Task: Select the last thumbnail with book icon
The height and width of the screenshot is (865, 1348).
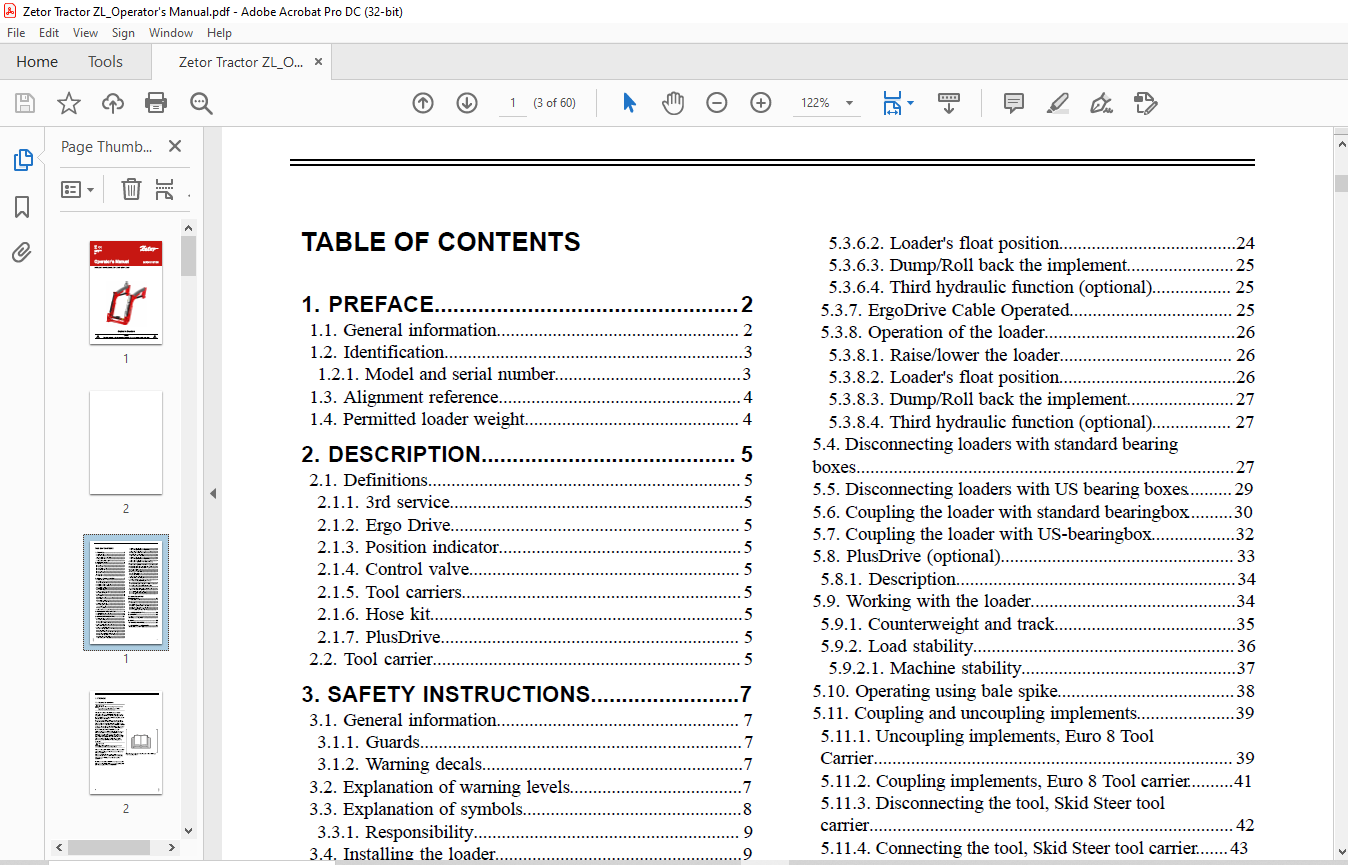Action: coord(126,743)
